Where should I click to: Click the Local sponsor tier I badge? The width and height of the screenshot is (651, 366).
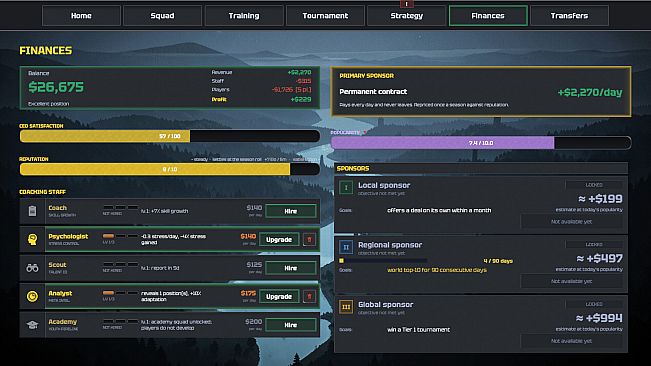(345, 188)
